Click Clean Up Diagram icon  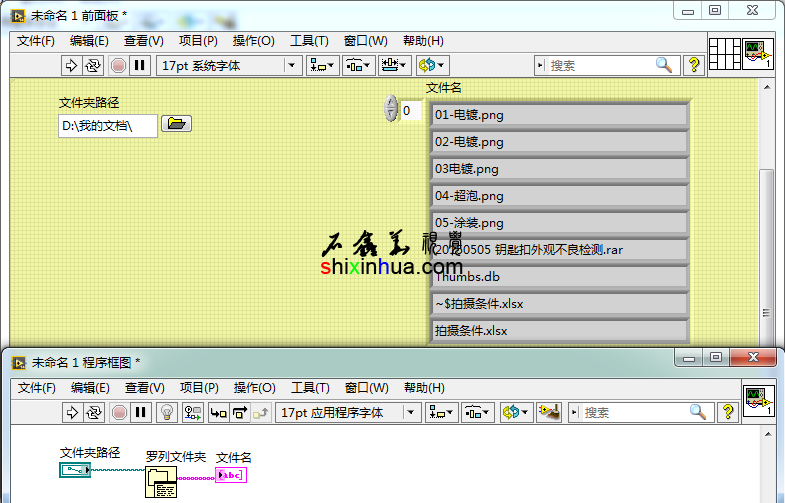point(547,412)
